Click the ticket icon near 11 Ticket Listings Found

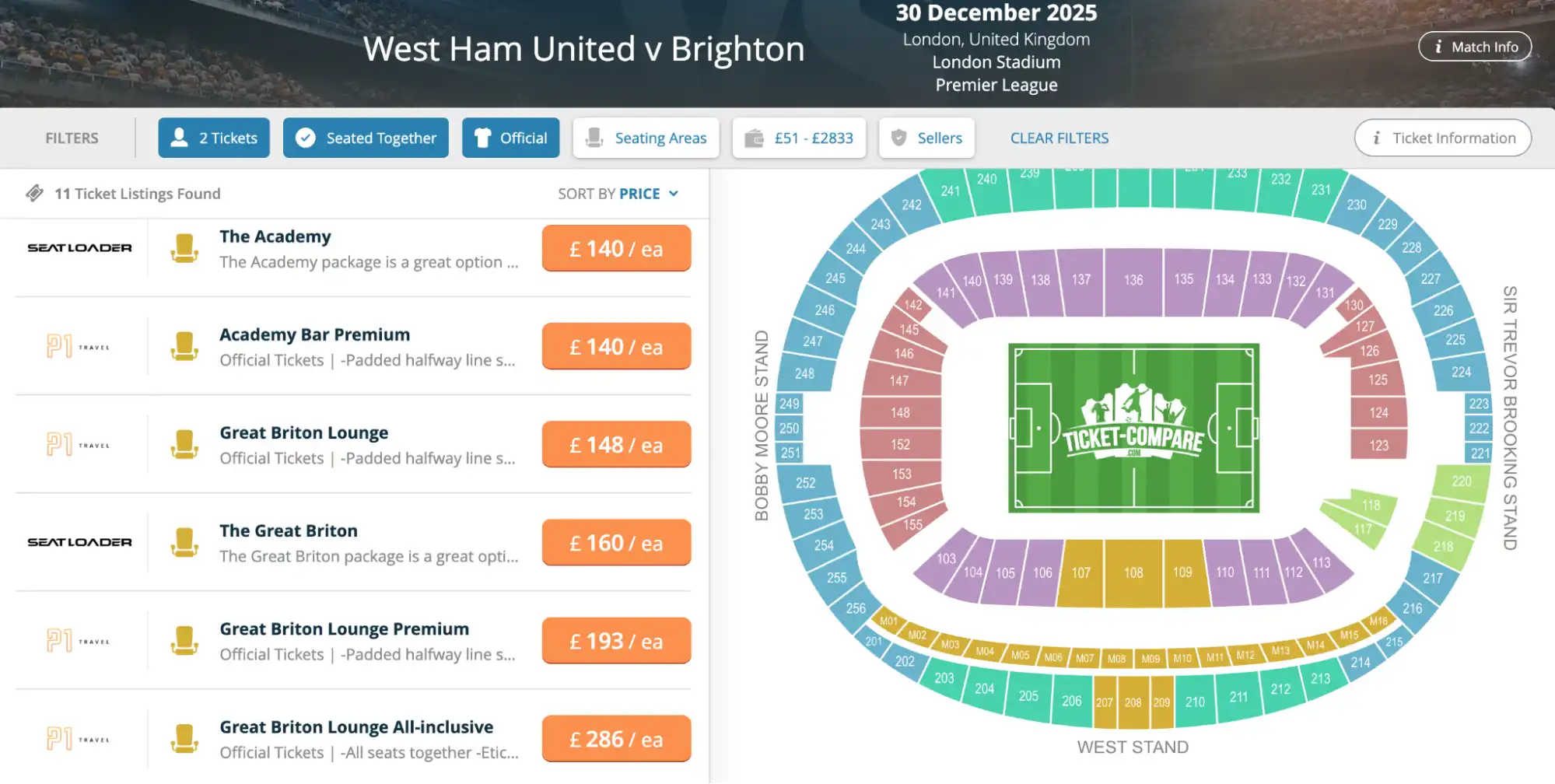(34, 193)
